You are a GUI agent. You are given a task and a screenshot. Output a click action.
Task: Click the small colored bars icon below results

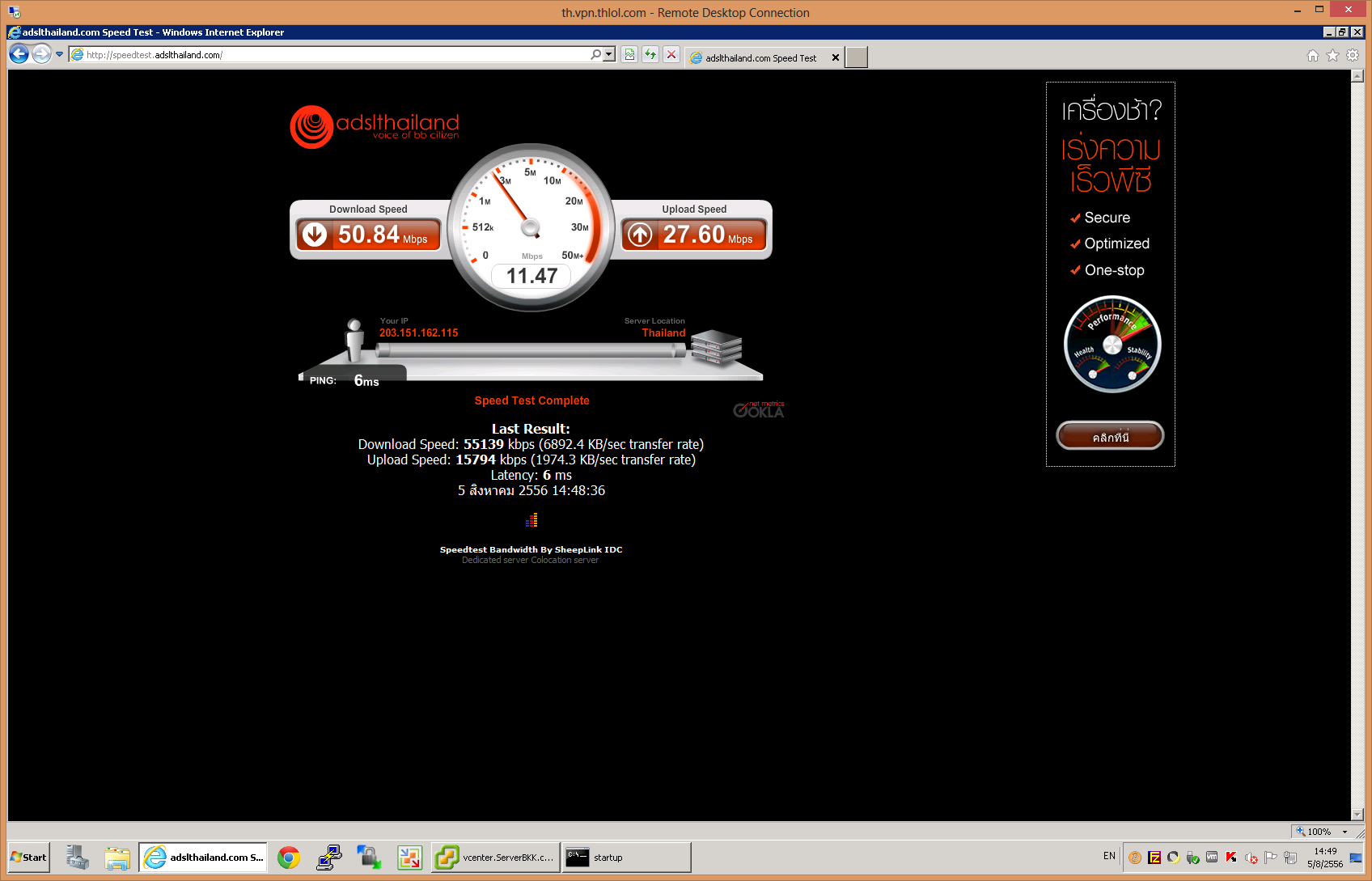pos(531,520)
